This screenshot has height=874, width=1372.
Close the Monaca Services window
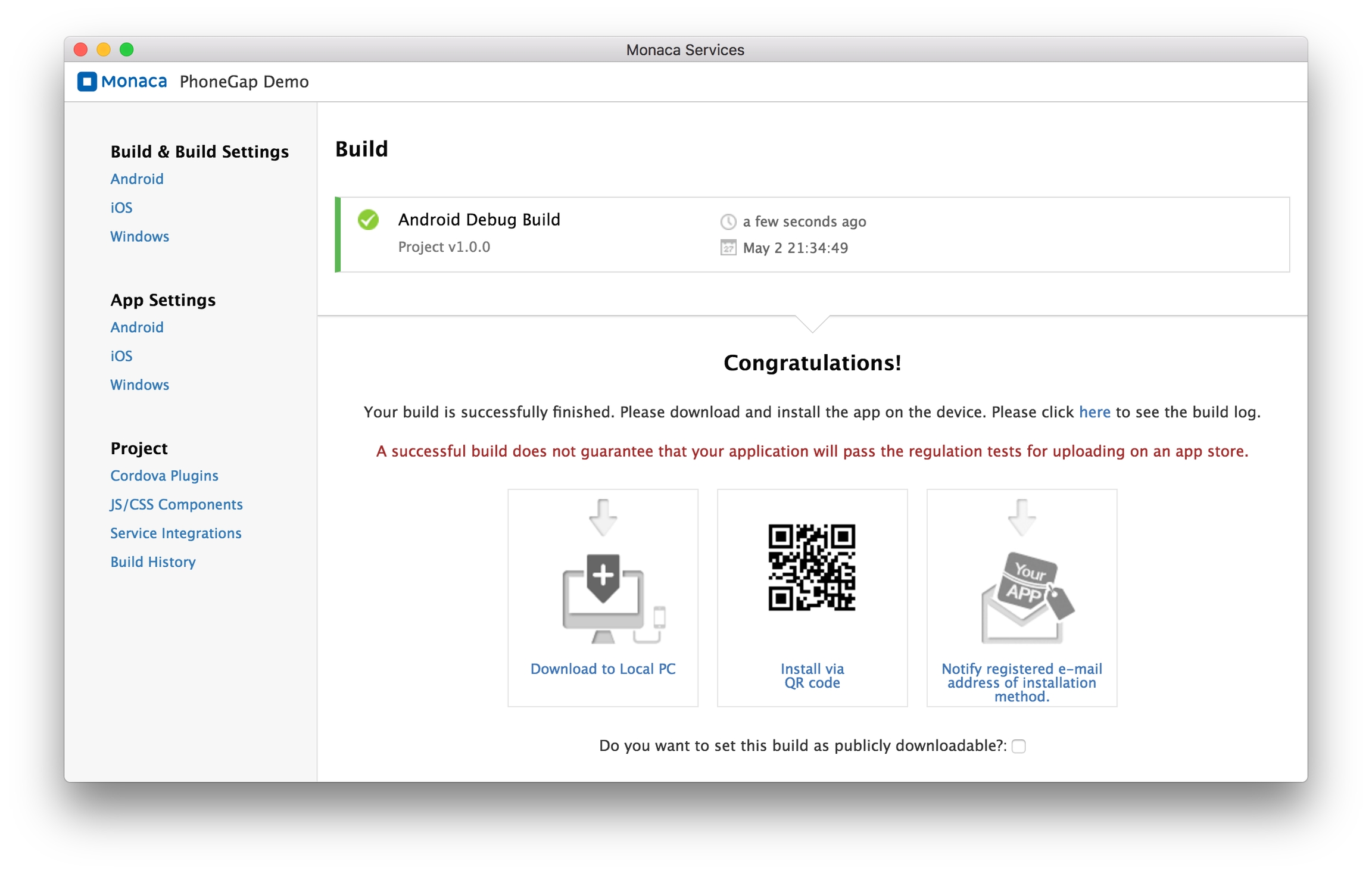[80, 49]
